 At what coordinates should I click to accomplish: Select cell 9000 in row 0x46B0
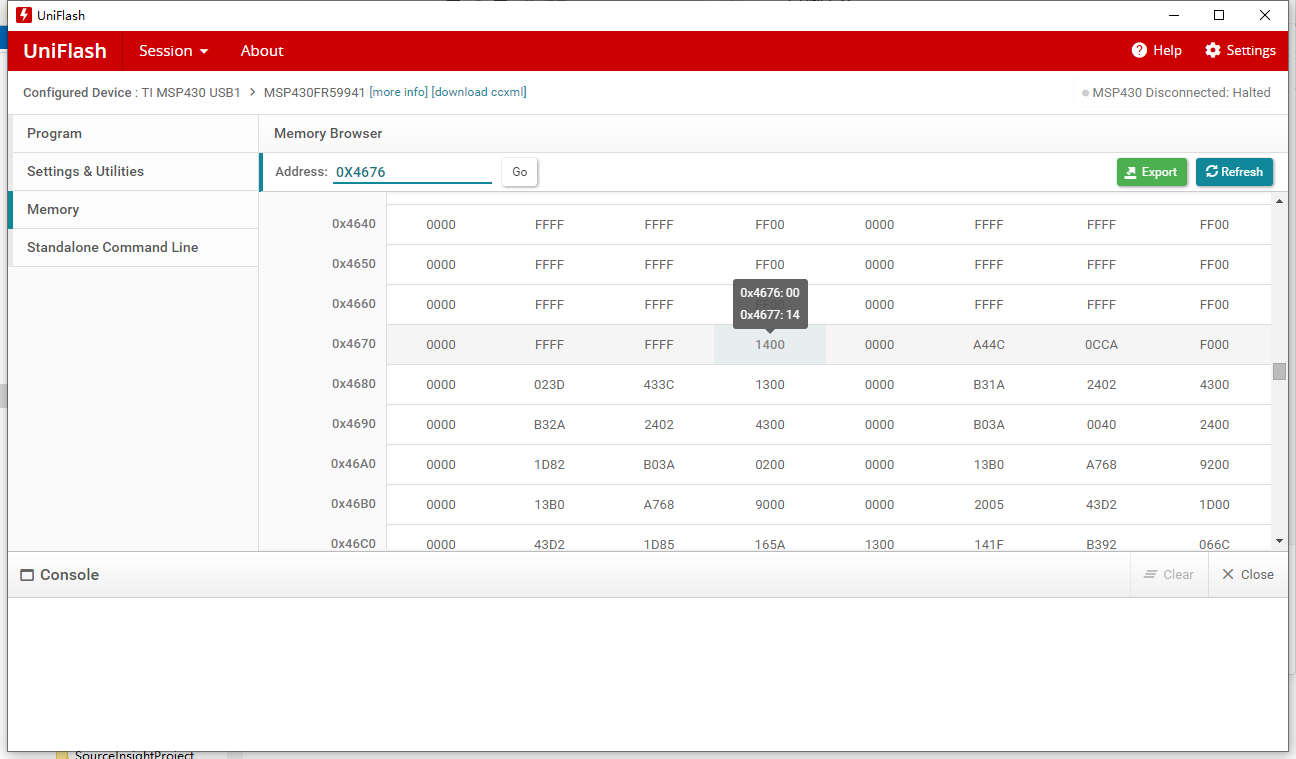tap(770, 505)
